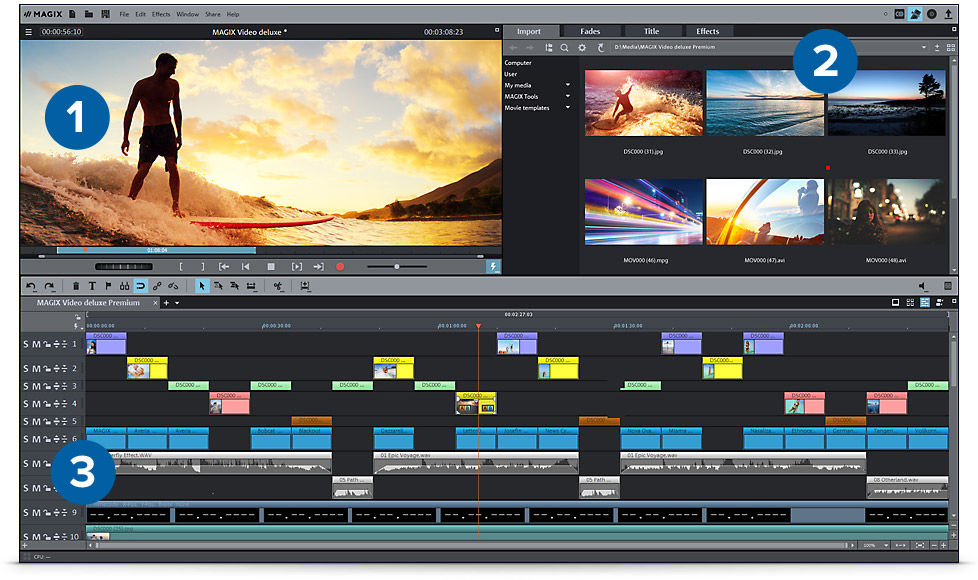Expand the Movie templates sidebar entry
Image resolution: width=978 pixels, height=580 pixels.
click(567, 107)
